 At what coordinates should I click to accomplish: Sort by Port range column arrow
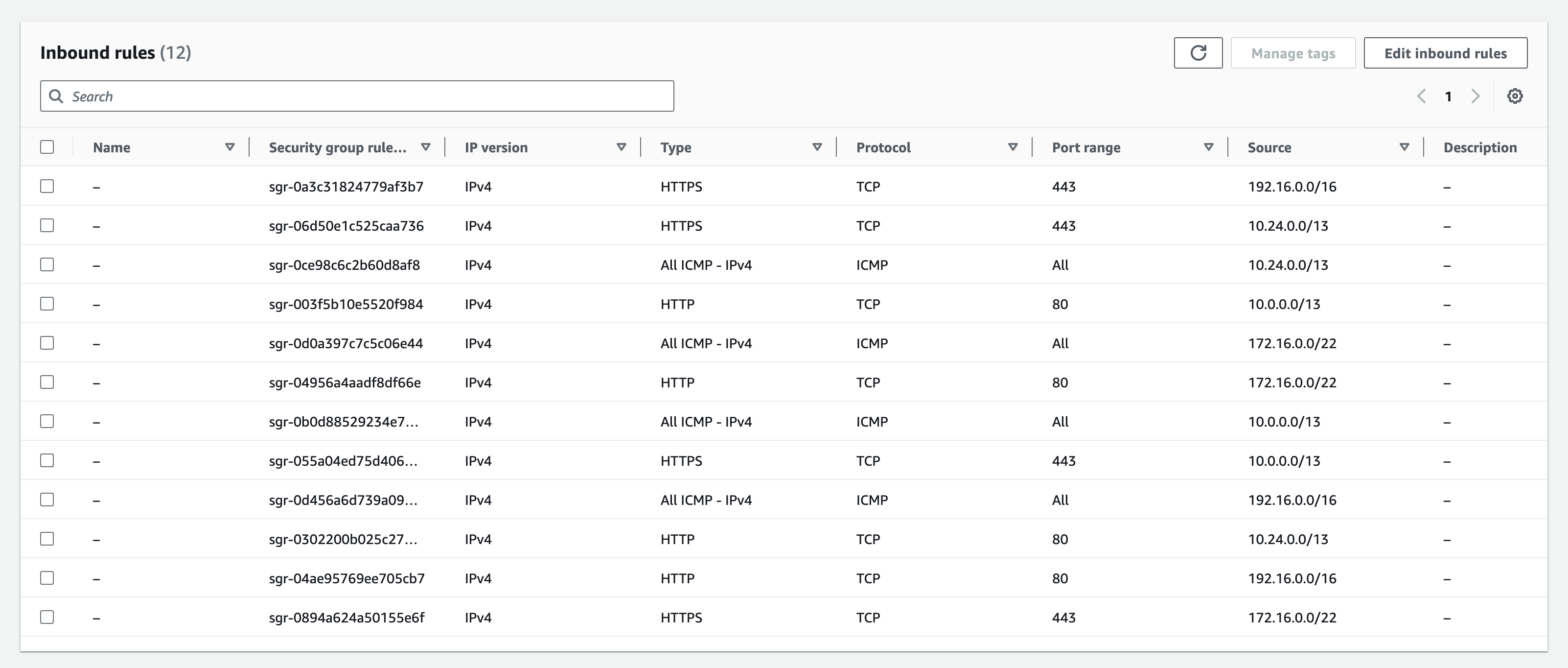click(1208, 147)
